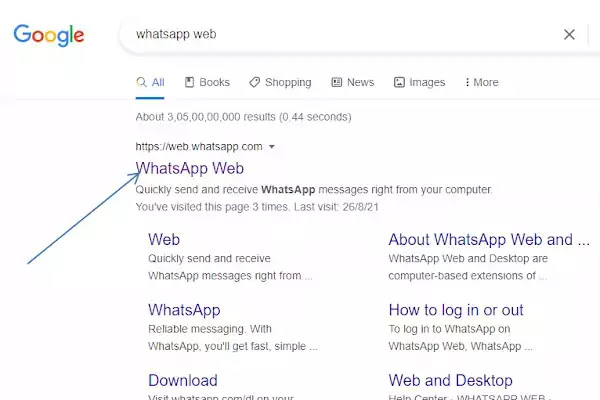Click the book icon beside Books

[x=189, y=82]
